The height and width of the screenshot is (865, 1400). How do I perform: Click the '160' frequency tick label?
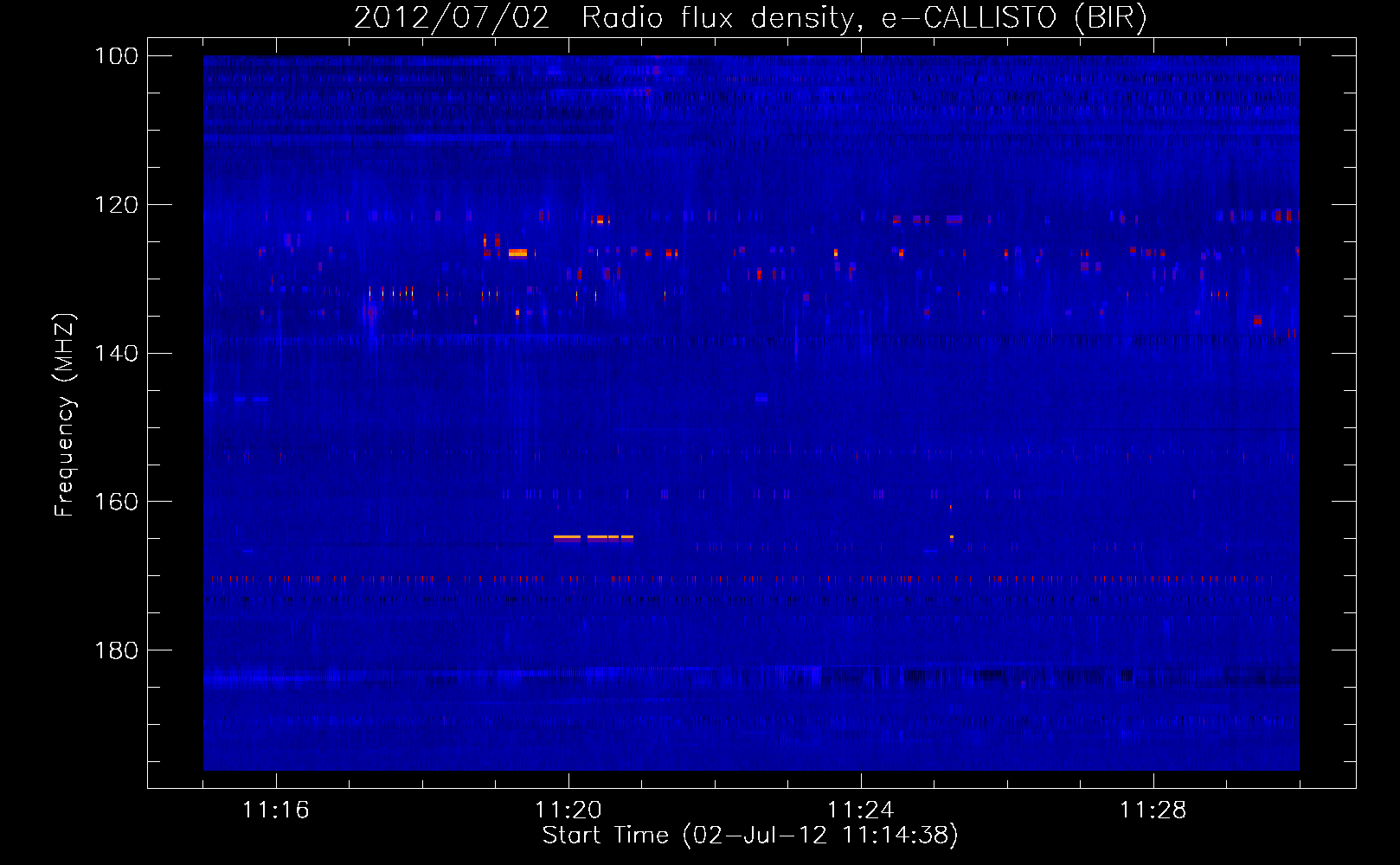pyautogui.click(x=116, y=502)
